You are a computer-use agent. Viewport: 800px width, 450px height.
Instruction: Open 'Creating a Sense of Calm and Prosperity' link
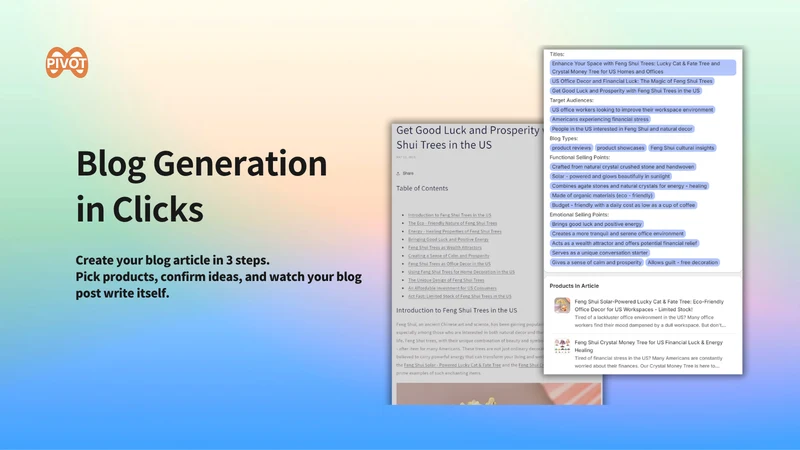tap(448, 256)
